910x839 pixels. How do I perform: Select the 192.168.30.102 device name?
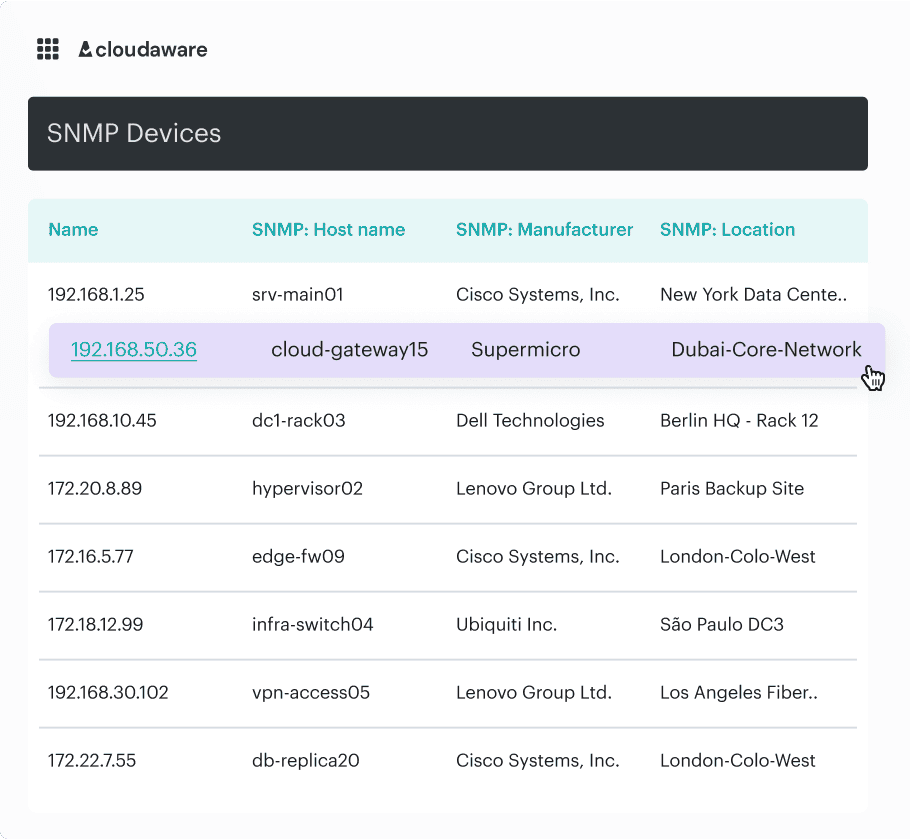(x=108, y=692)
